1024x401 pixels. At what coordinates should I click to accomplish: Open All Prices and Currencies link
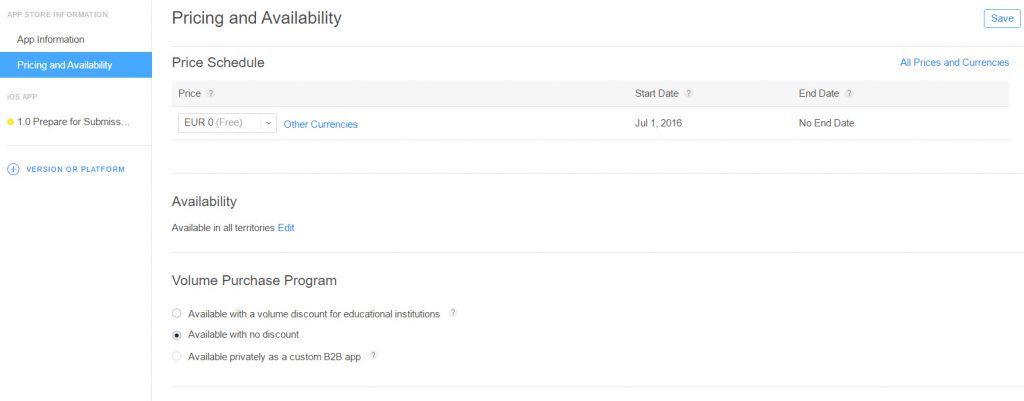tap(954, 63)
